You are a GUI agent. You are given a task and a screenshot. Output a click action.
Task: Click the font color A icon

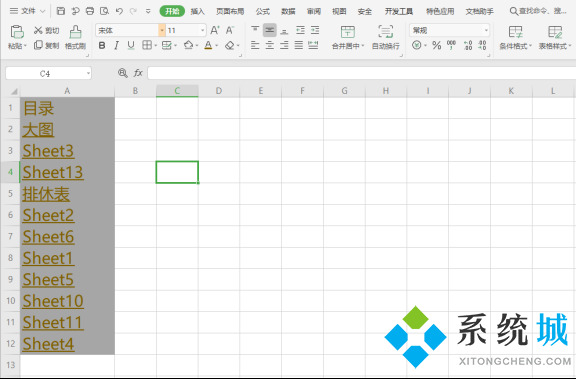(x=208, y=45)
